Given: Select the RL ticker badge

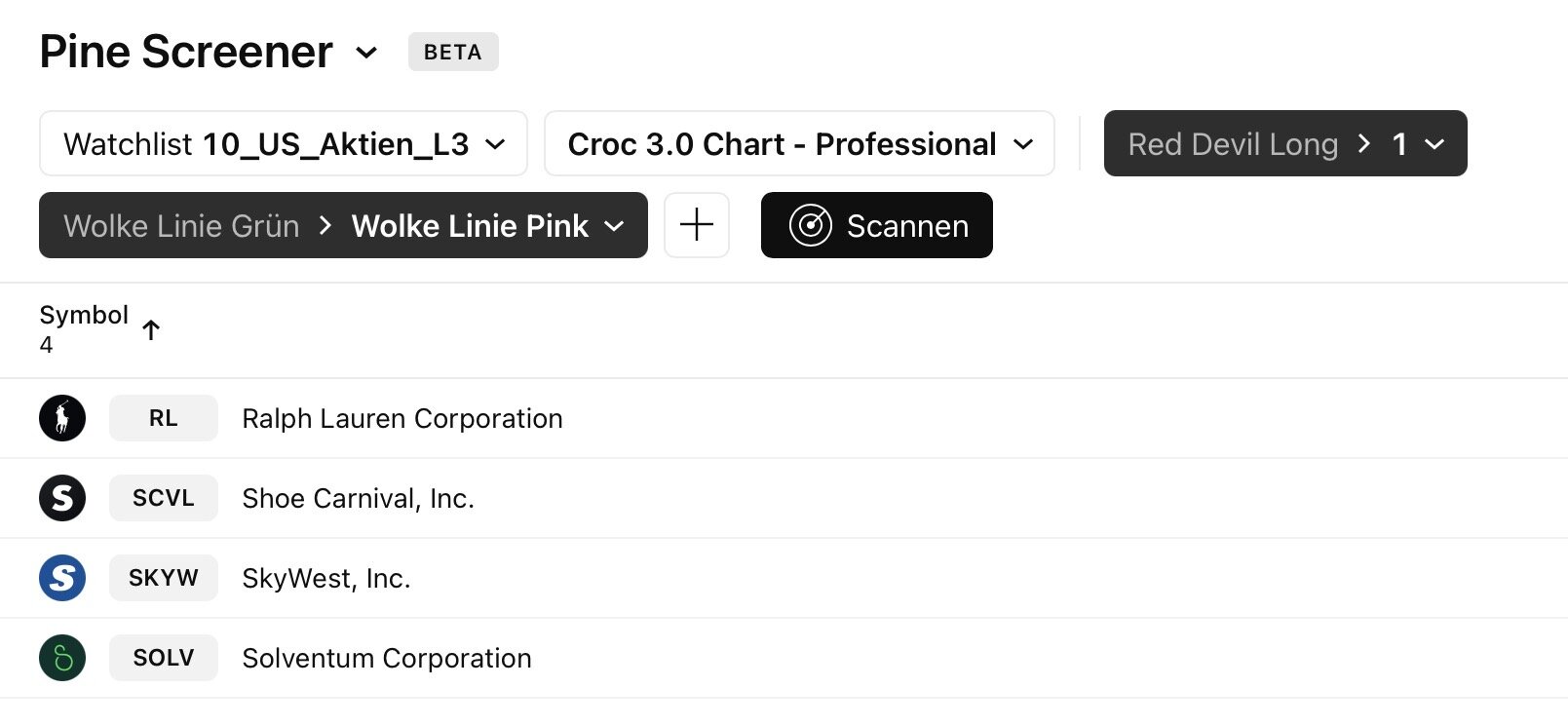Looking at the screenshot, I should coord(164,418).
